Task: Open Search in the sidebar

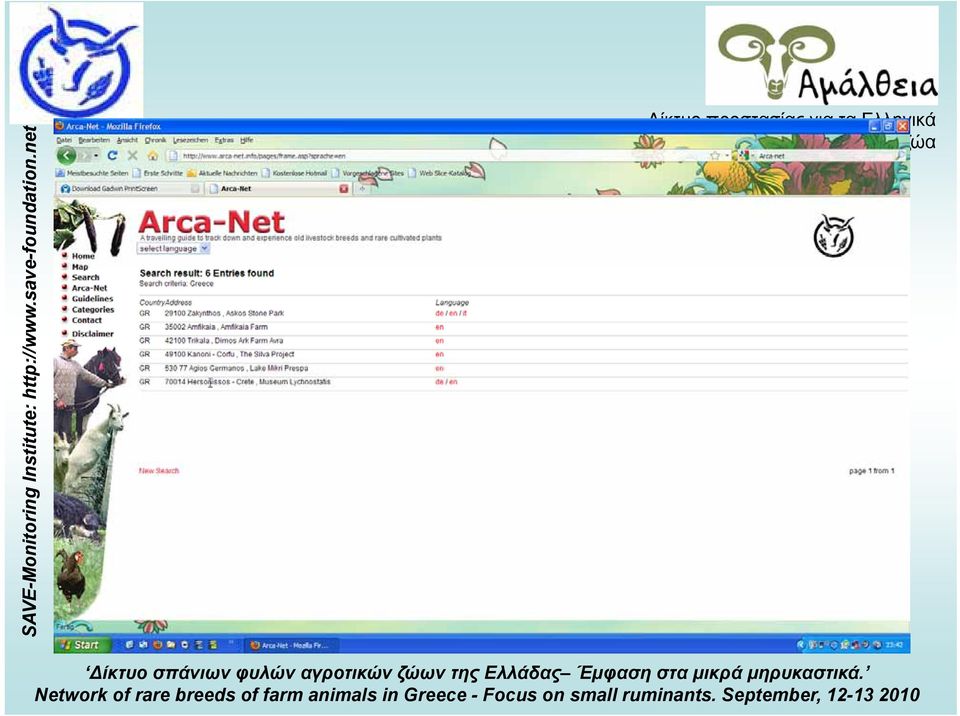Action: coord(85,277)
